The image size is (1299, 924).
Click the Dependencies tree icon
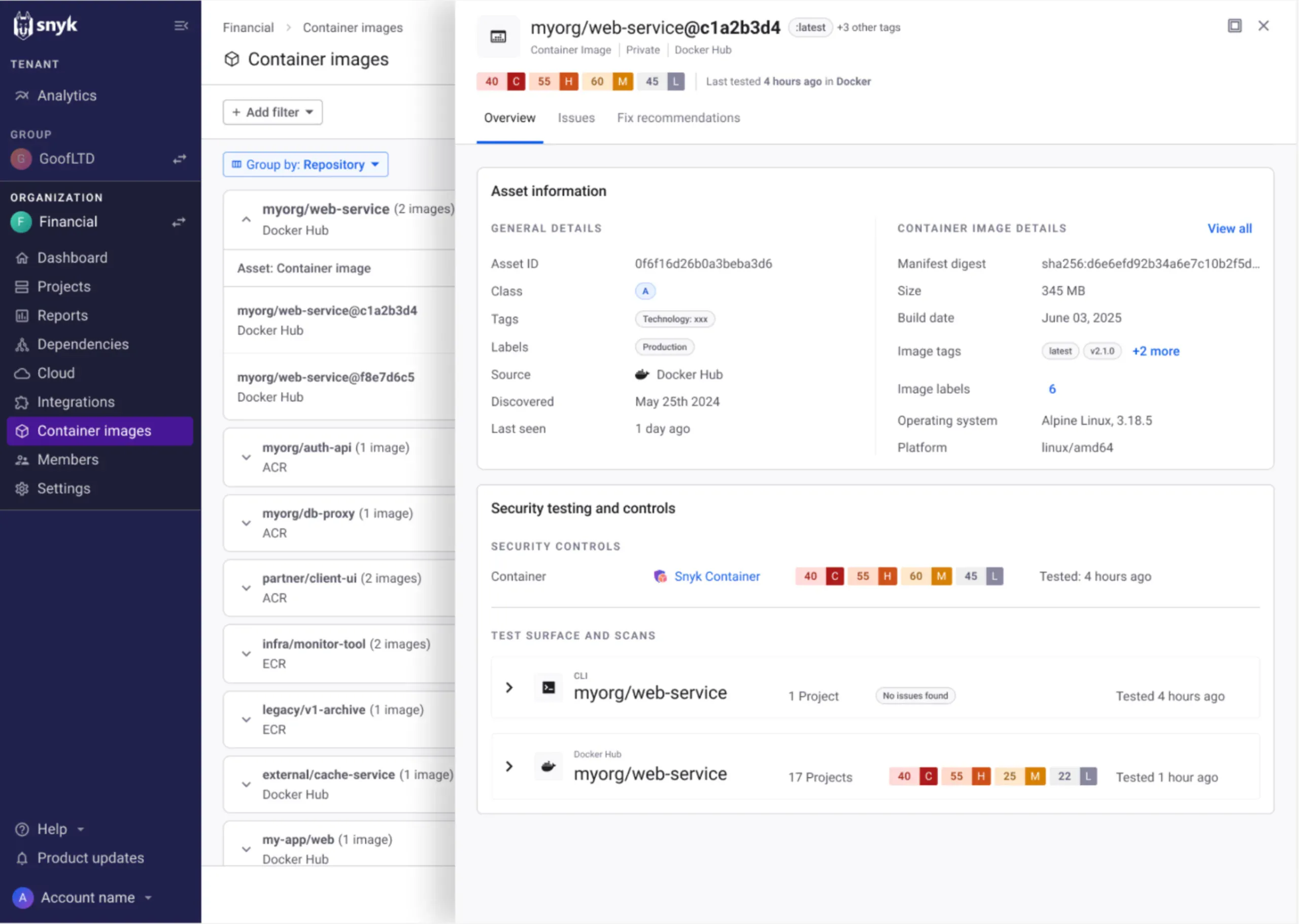coord(22,344)
